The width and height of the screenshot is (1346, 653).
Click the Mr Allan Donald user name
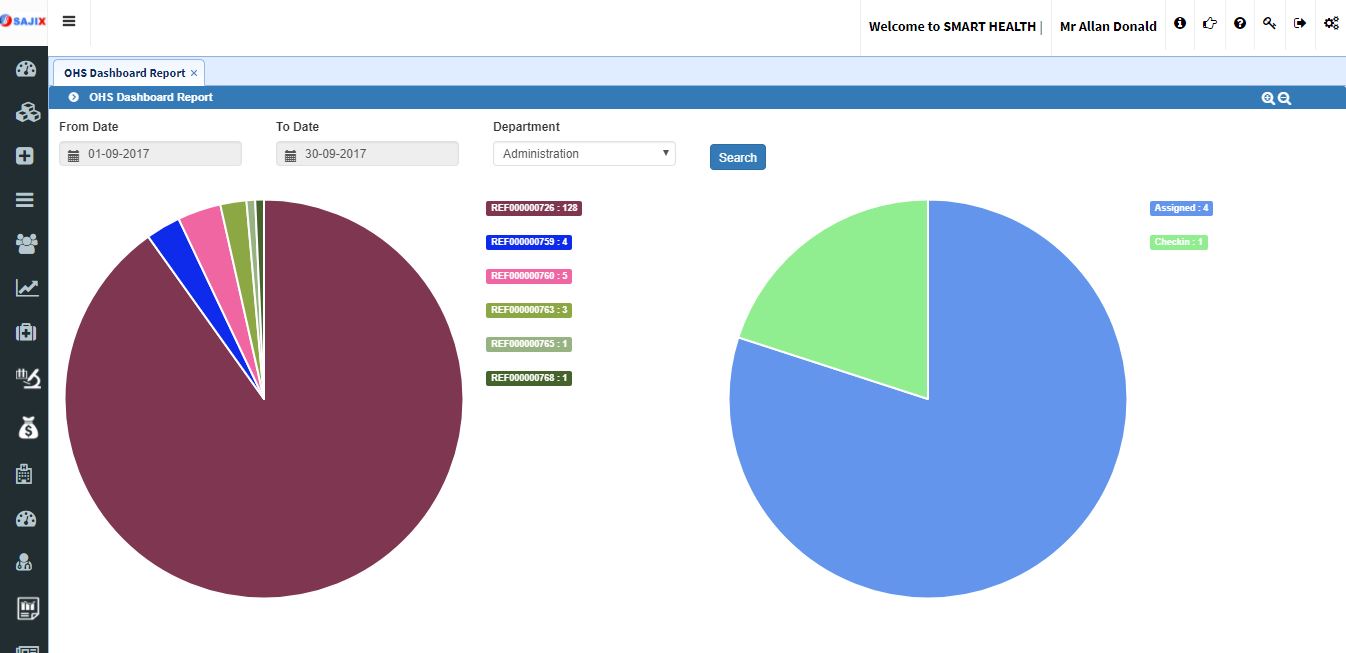tap(1108, 27)
